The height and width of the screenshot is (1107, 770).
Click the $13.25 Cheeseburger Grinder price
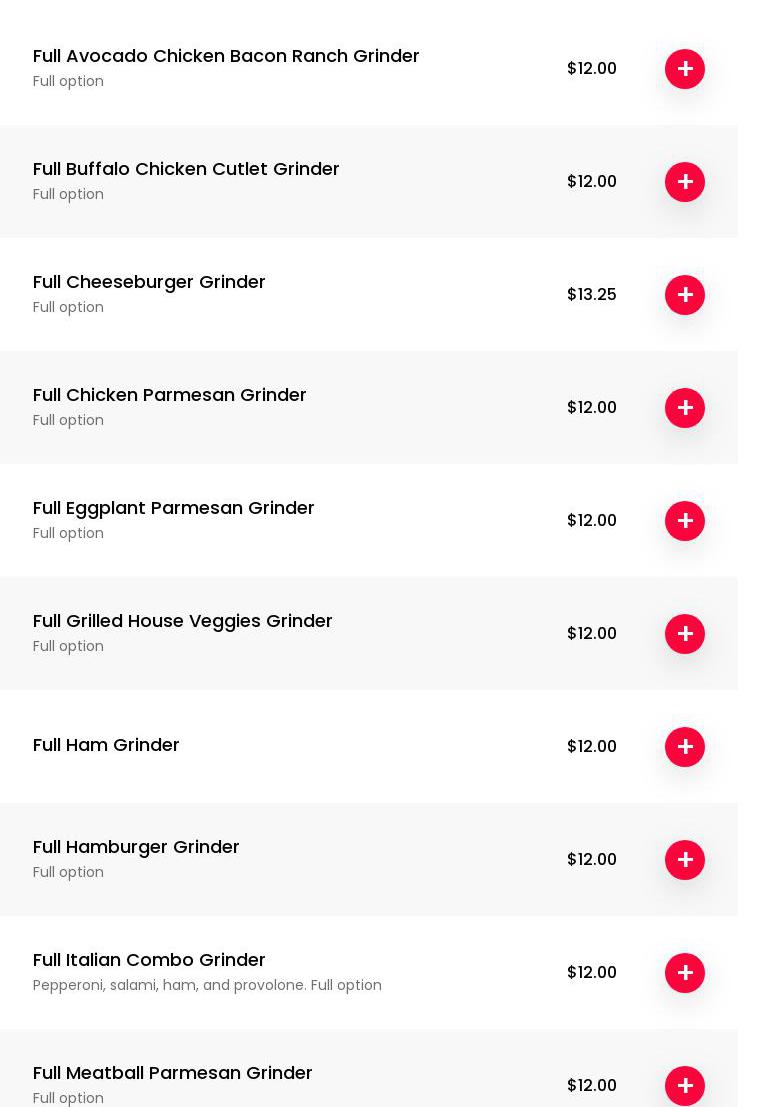click(x=592, y=295)
